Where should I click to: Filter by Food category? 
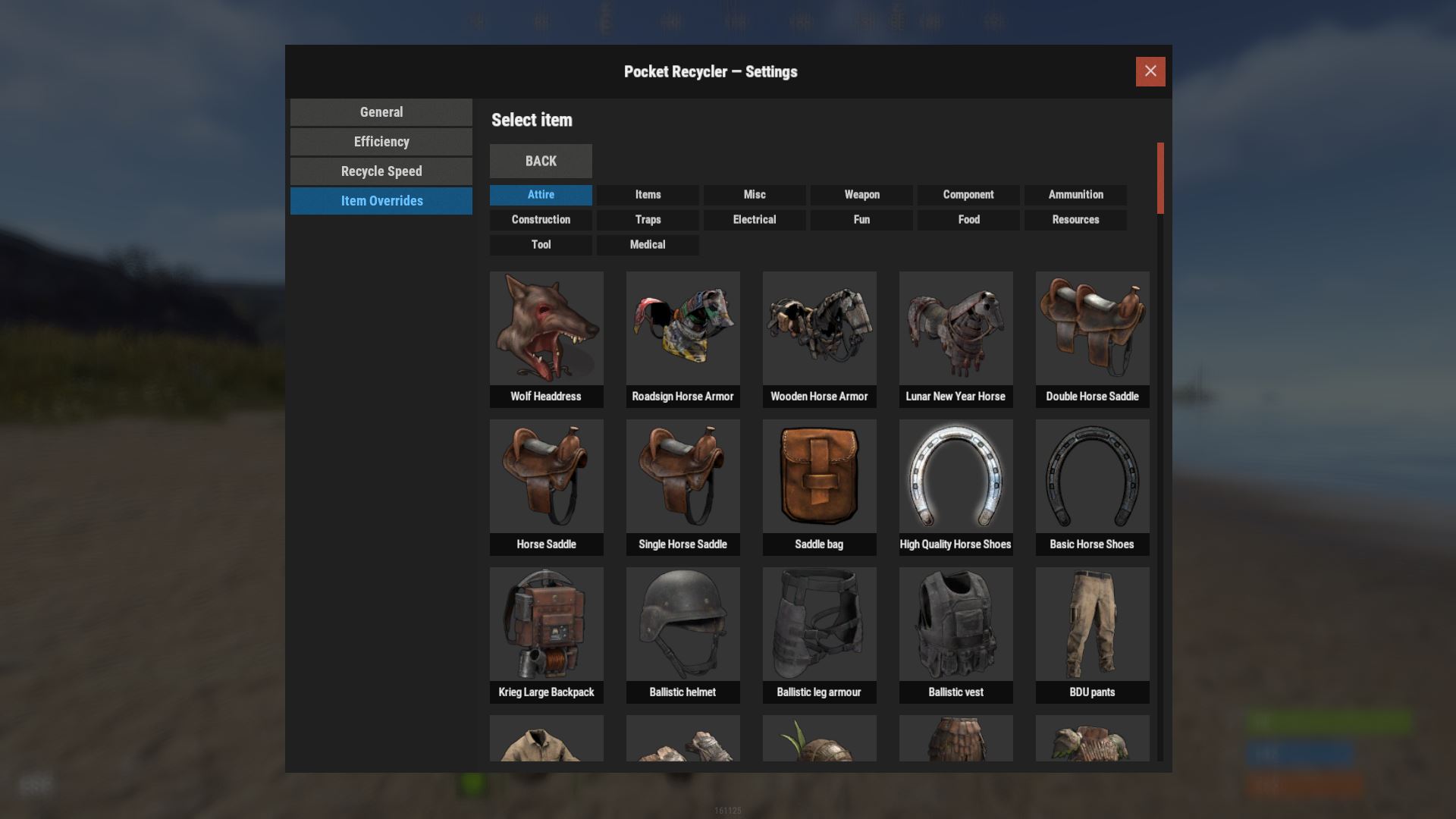[968, 220]
